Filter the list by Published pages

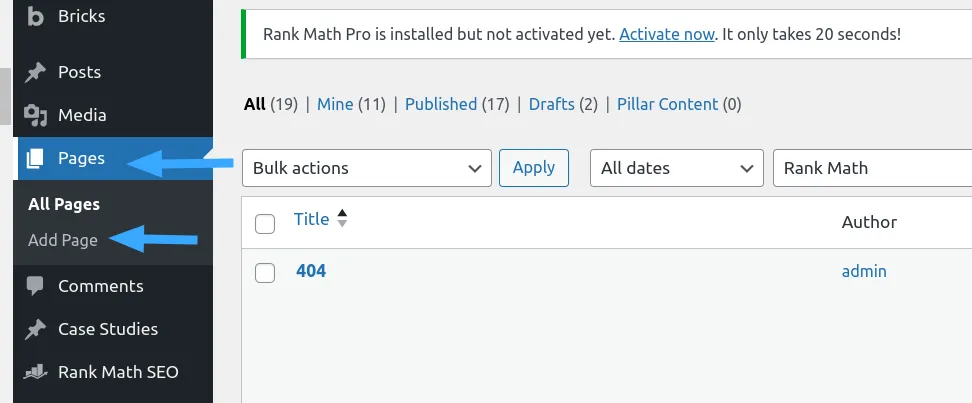coord(441,104)
